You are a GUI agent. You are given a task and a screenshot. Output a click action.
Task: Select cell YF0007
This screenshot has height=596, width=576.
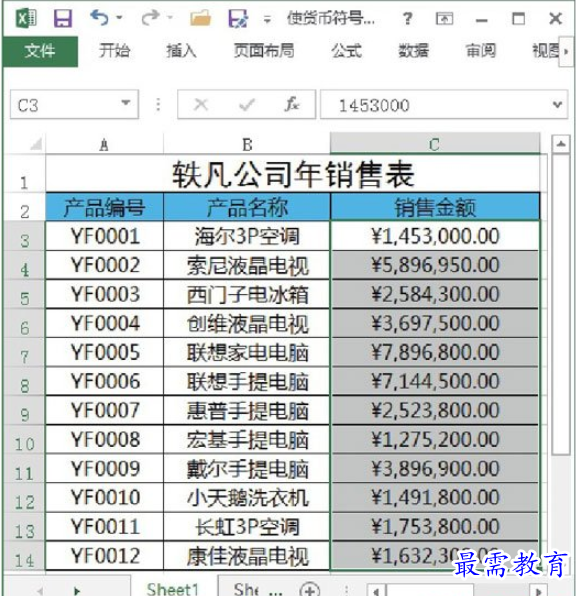[104, 411]
